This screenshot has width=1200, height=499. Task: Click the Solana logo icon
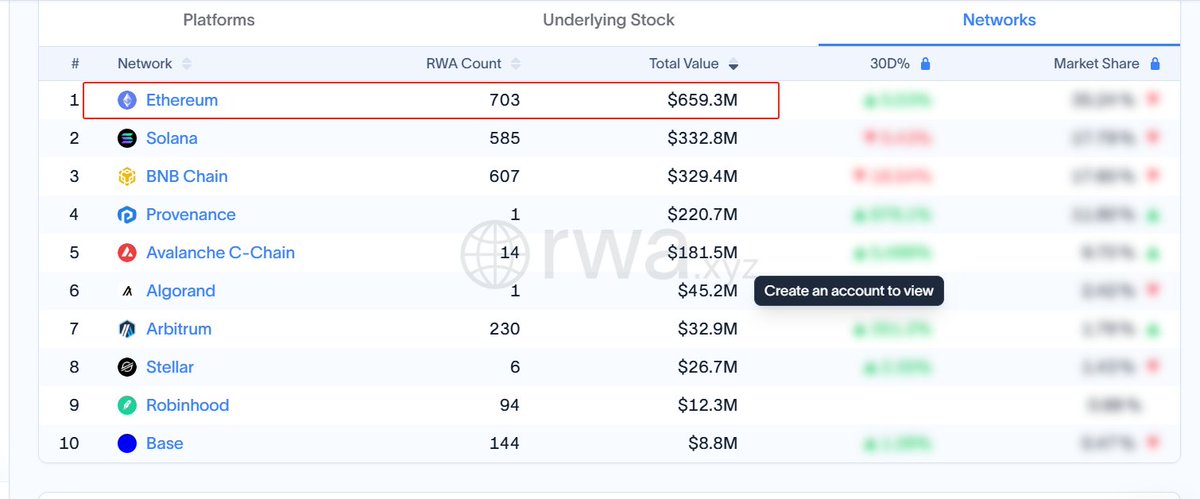coord(127,138)
